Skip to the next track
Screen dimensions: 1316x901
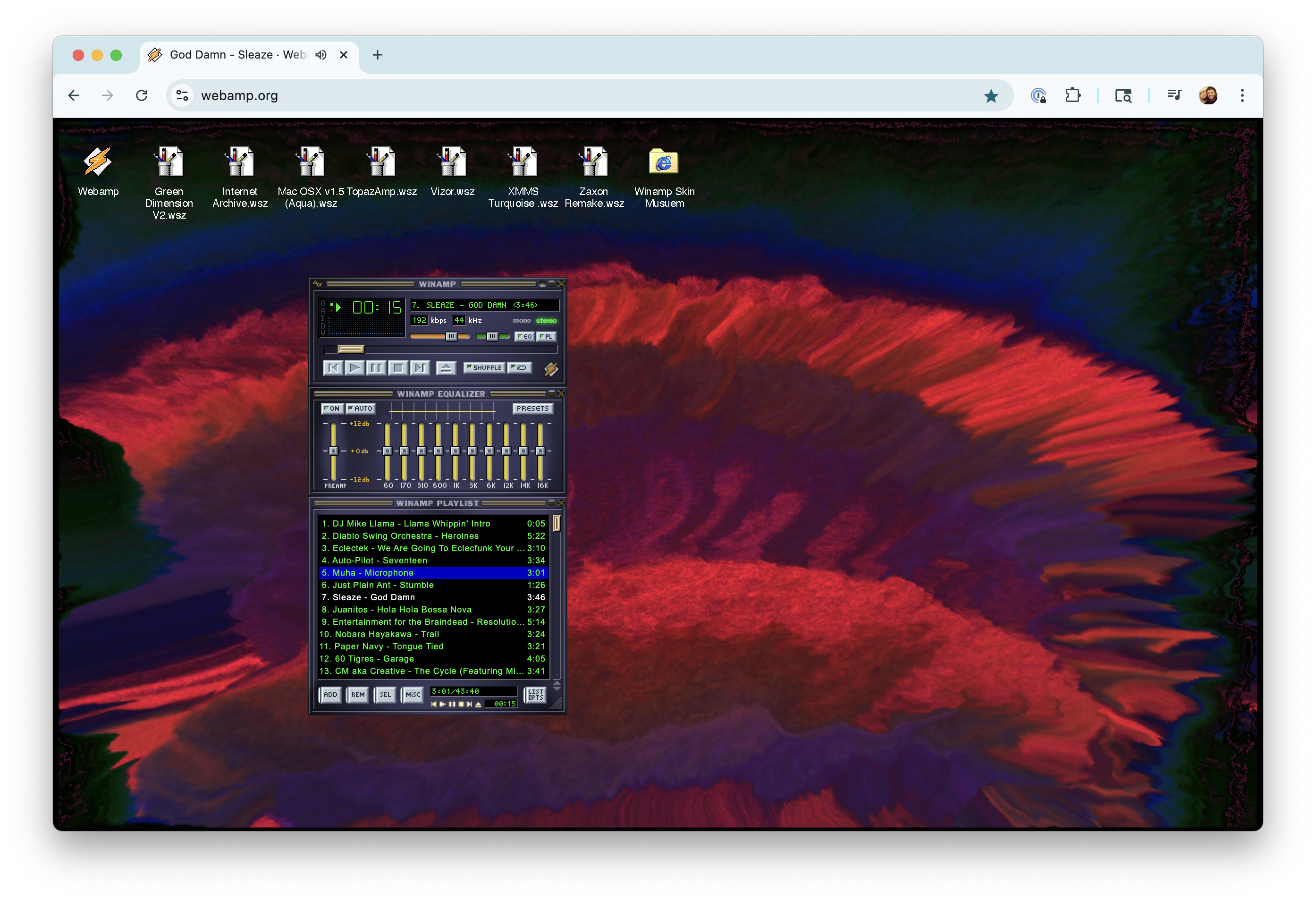[x=420, y=368]
